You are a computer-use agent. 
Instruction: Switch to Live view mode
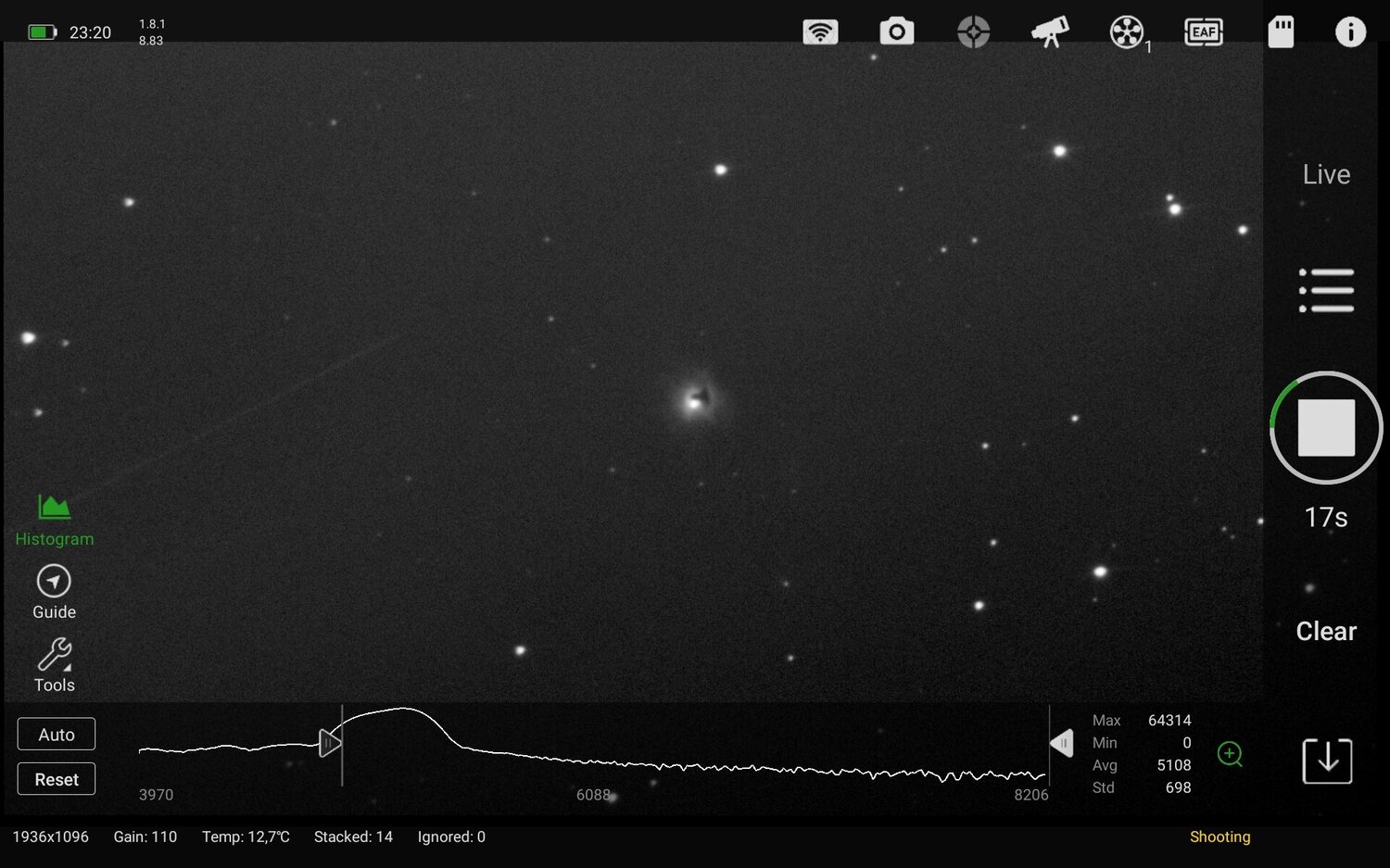(x=1326, y=173)
